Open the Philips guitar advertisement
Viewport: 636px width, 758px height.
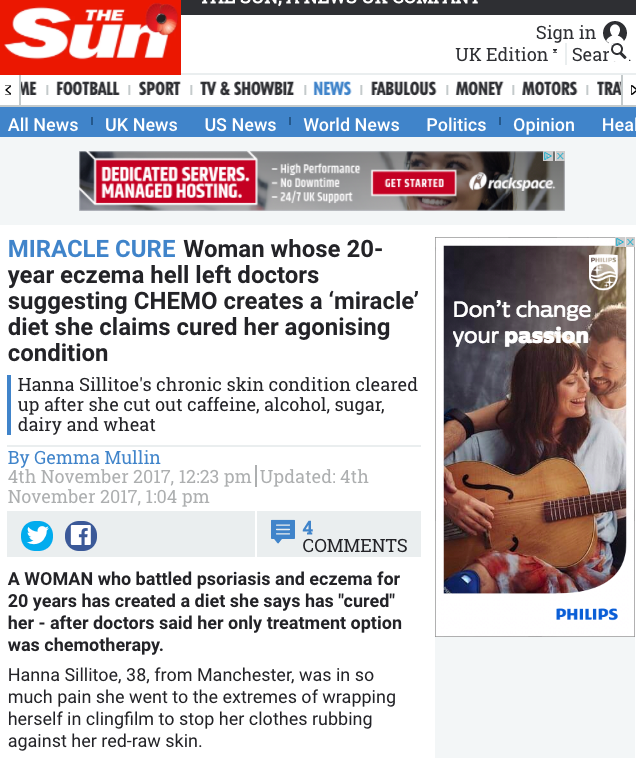[535, 435]
